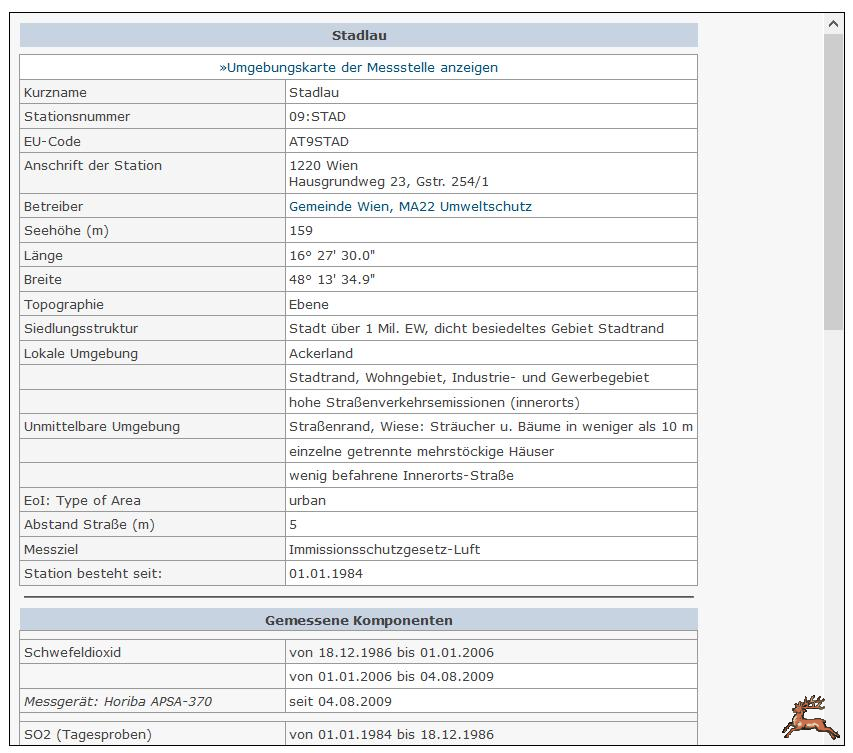Viewport: 853px width, 753px height.
Task: Select Seehöhe value 159
Action: coord(301,231)
